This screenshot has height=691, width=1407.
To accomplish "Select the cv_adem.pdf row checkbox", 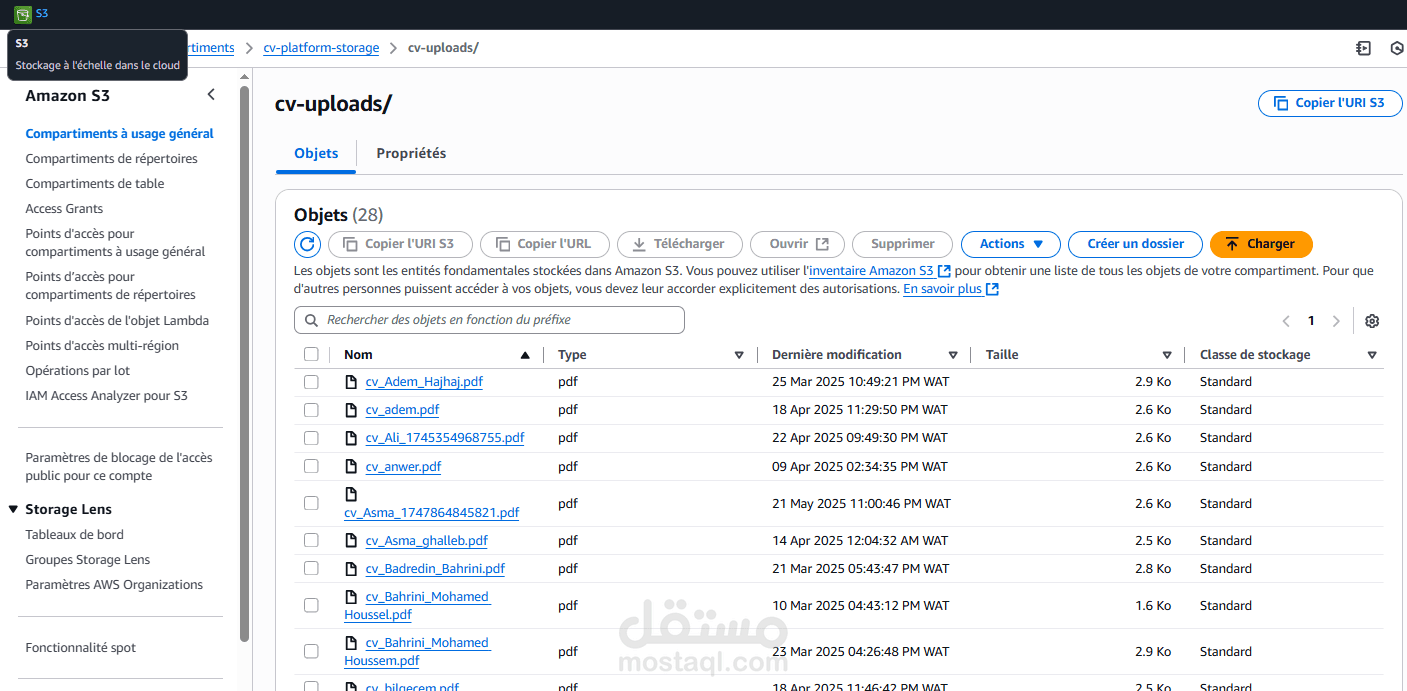I will point(311,410).
